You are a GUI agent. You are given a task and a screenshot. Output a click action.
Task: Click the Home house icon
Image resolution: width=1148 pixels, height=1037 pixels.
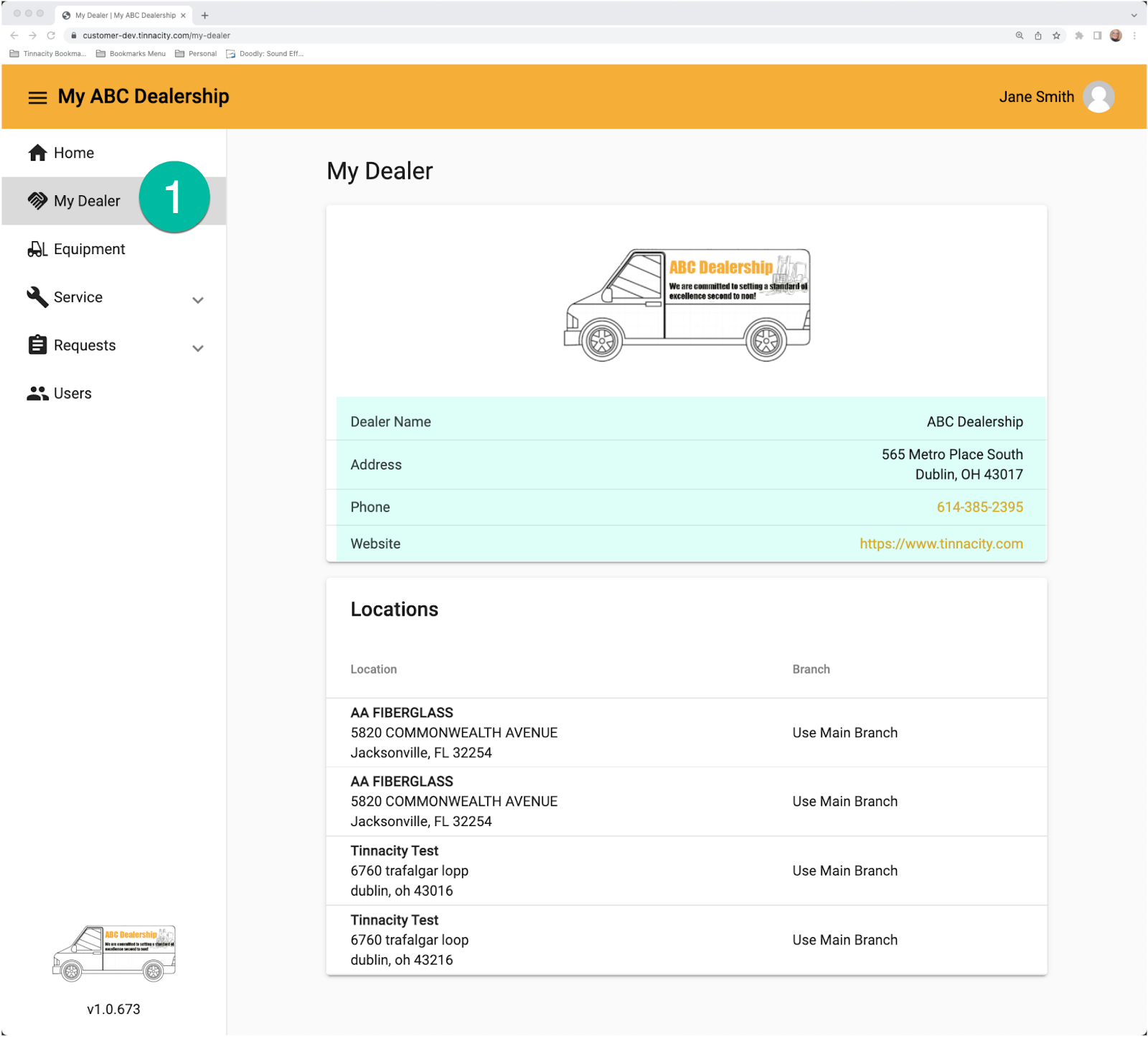(37, 153)
